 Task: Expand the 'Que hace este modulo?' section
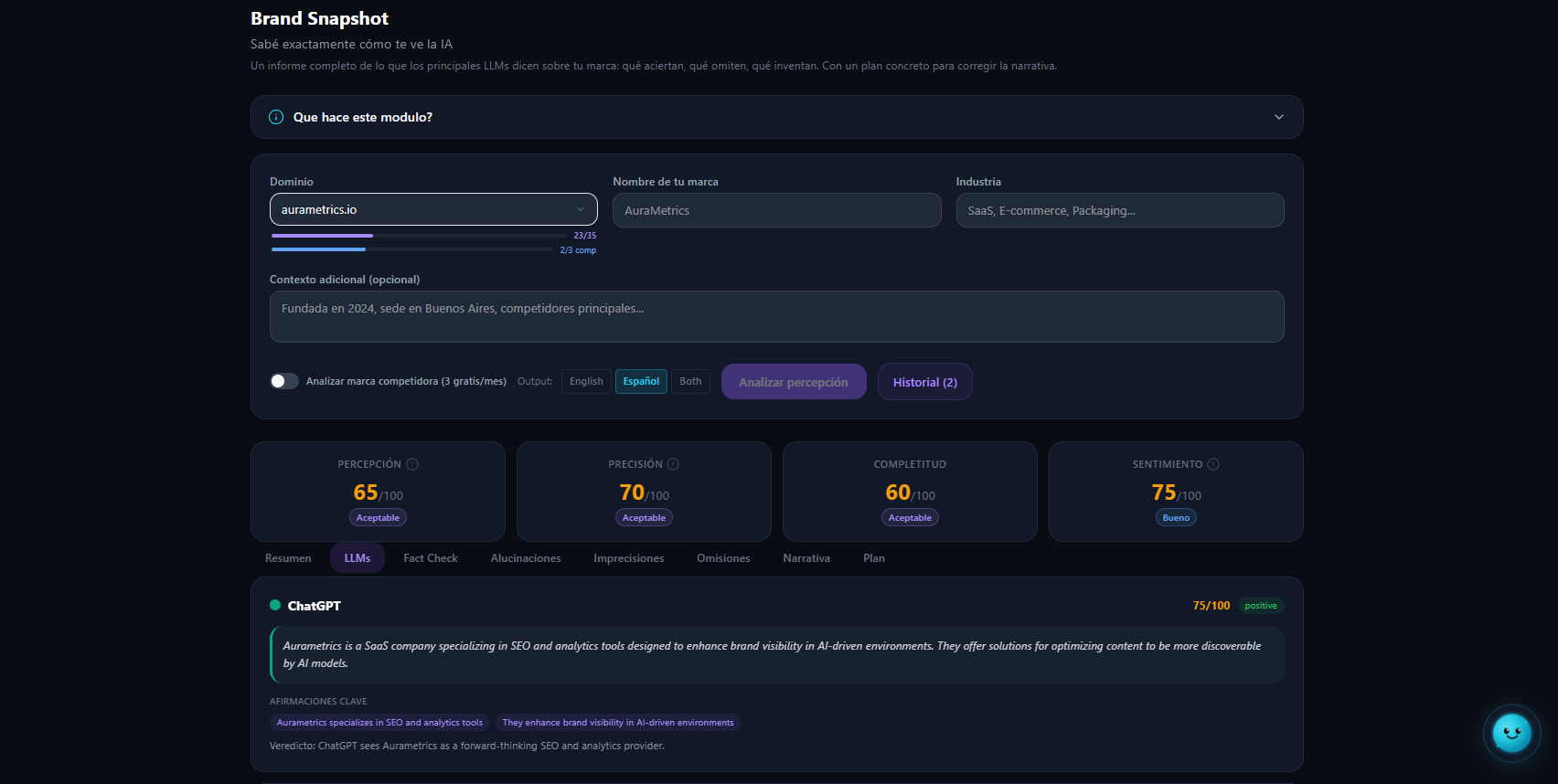point(1278,117)
